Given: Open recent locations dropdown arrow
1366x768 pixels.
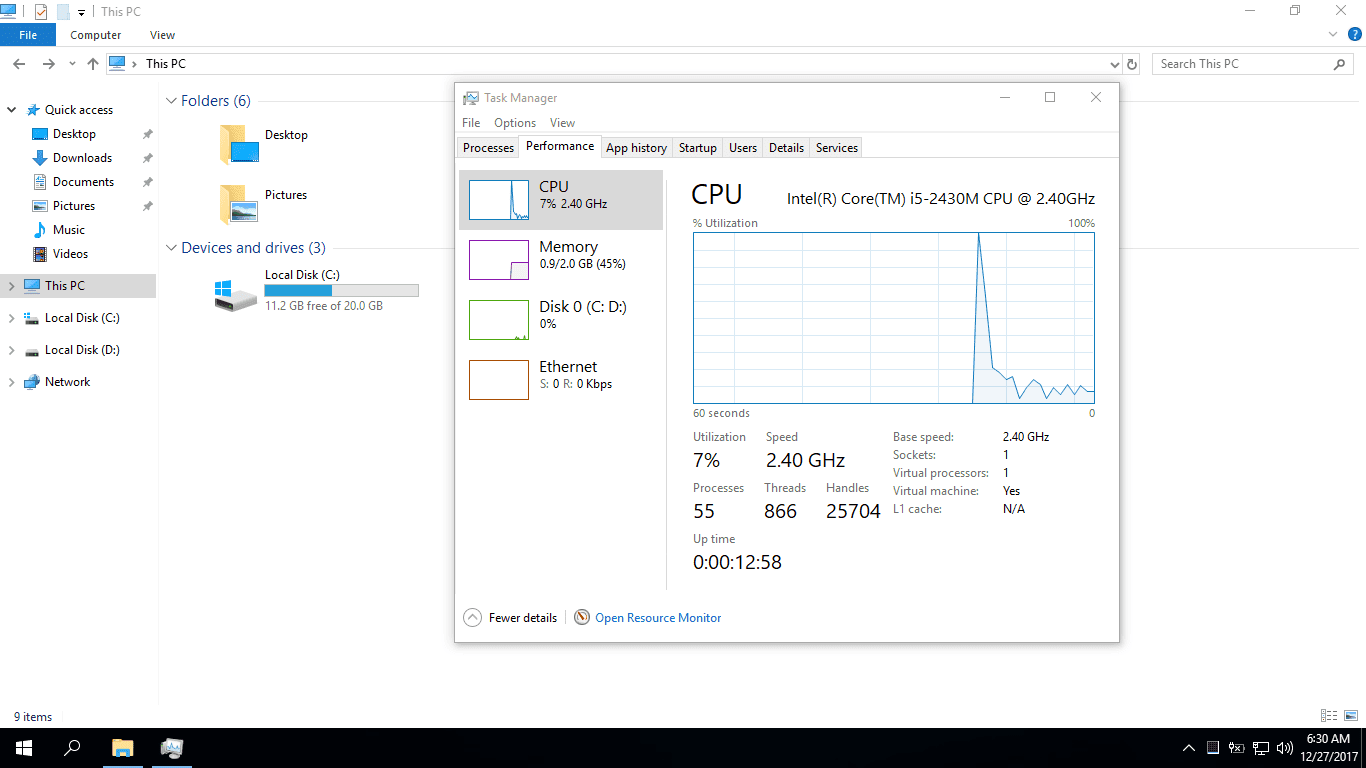Looking at the screenshot, I should [x=72, y=64].
